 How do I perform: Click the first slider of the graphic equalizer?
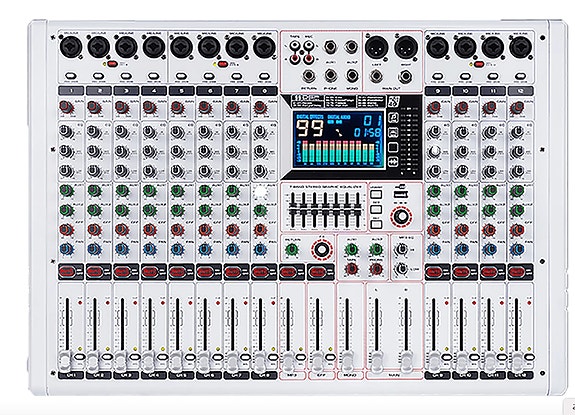click(x=293, y=211)
